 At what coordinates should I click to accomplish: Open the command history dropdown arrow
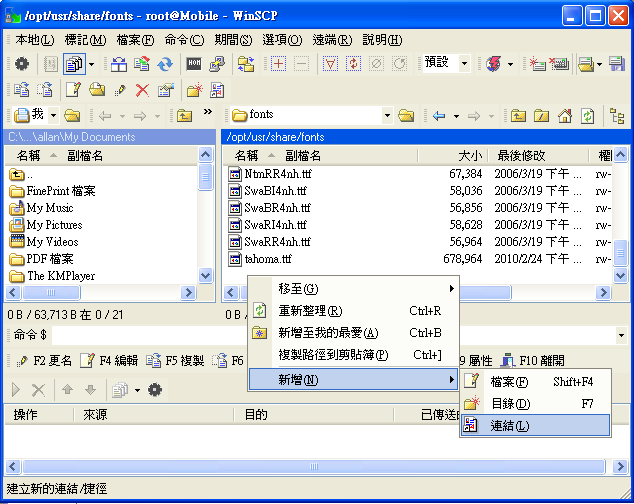[621, 335]
